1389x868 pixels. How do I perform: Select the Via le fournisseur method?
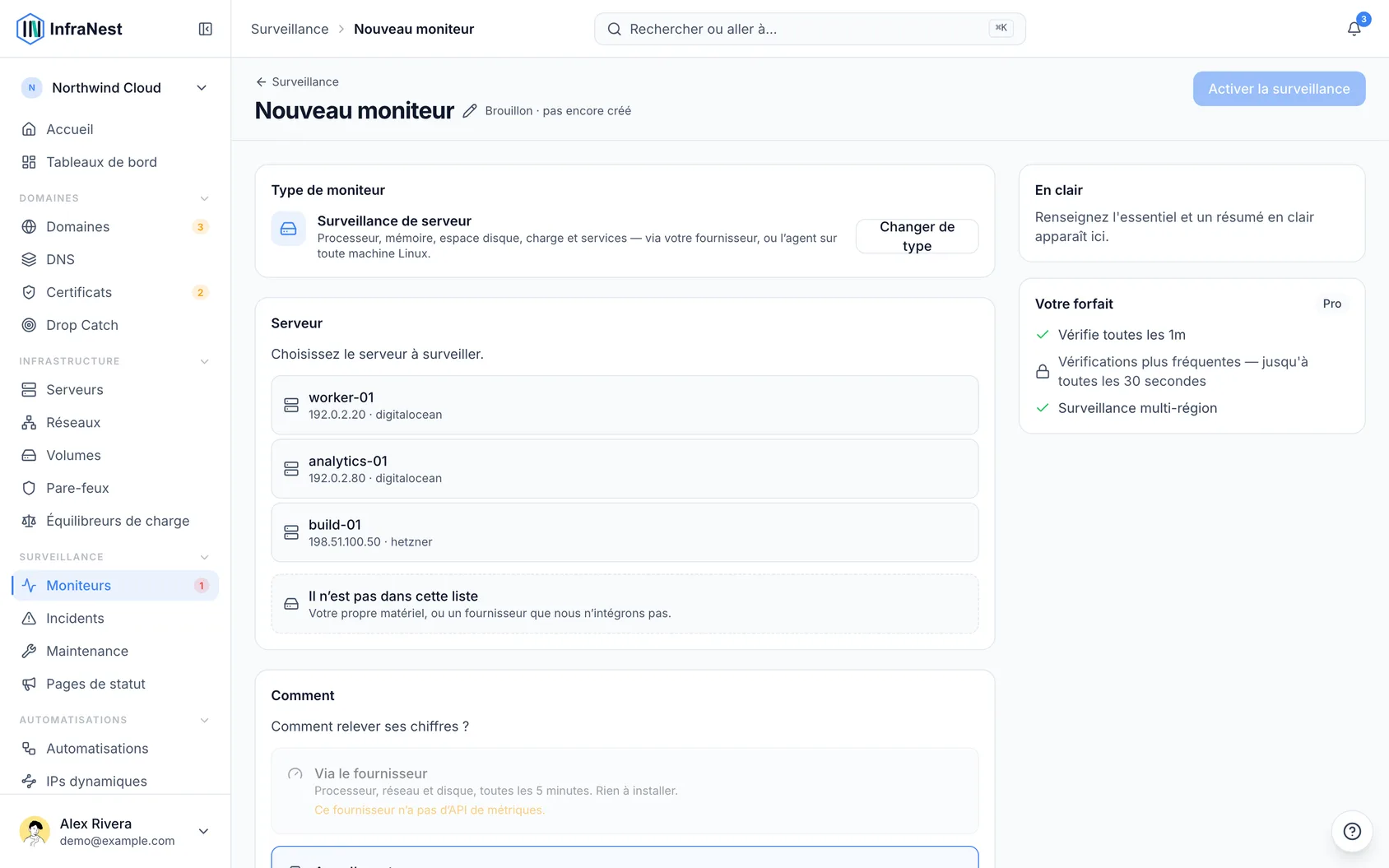pos(625,791)
